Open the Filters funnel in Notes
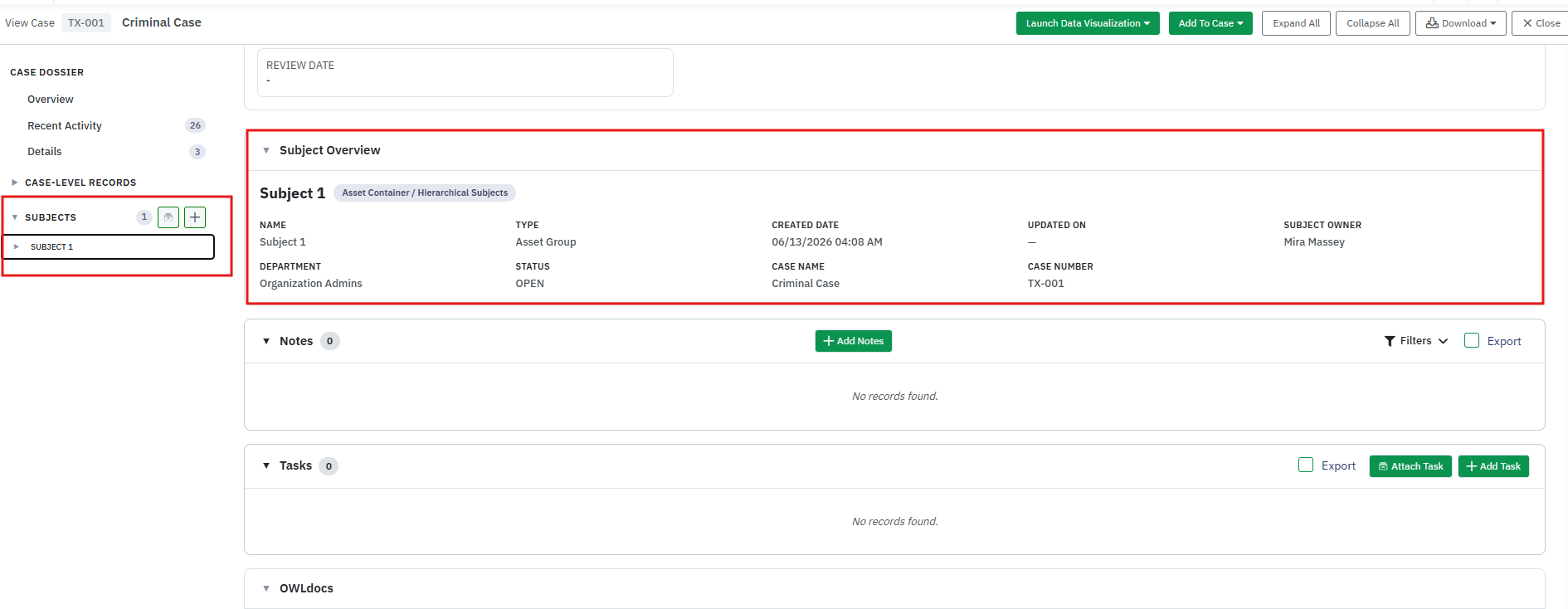This screenshot has height=609, width=1568. pos(1390,341)
